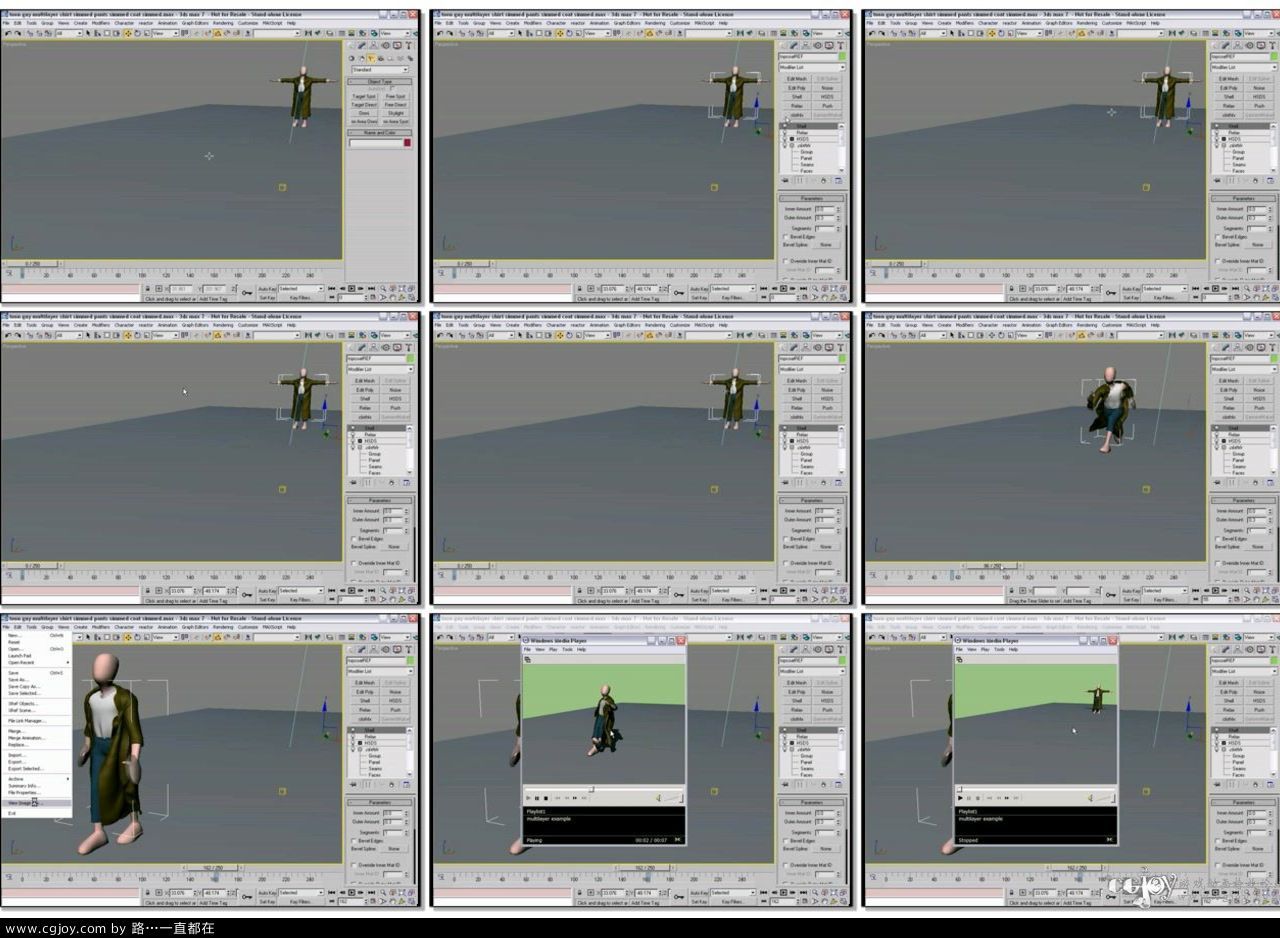Enable Override Inner Mat ID in the File-menu frame
1280x938 pixels.
(x=354, y=865)
